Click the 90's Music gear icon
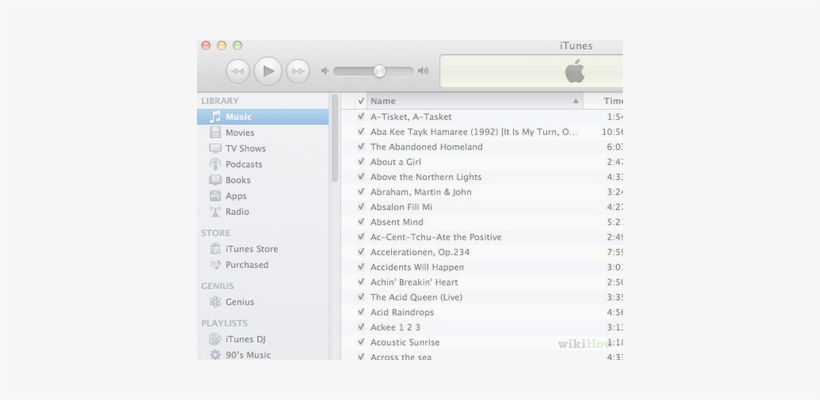820x400 pixels. pos(215,355)
